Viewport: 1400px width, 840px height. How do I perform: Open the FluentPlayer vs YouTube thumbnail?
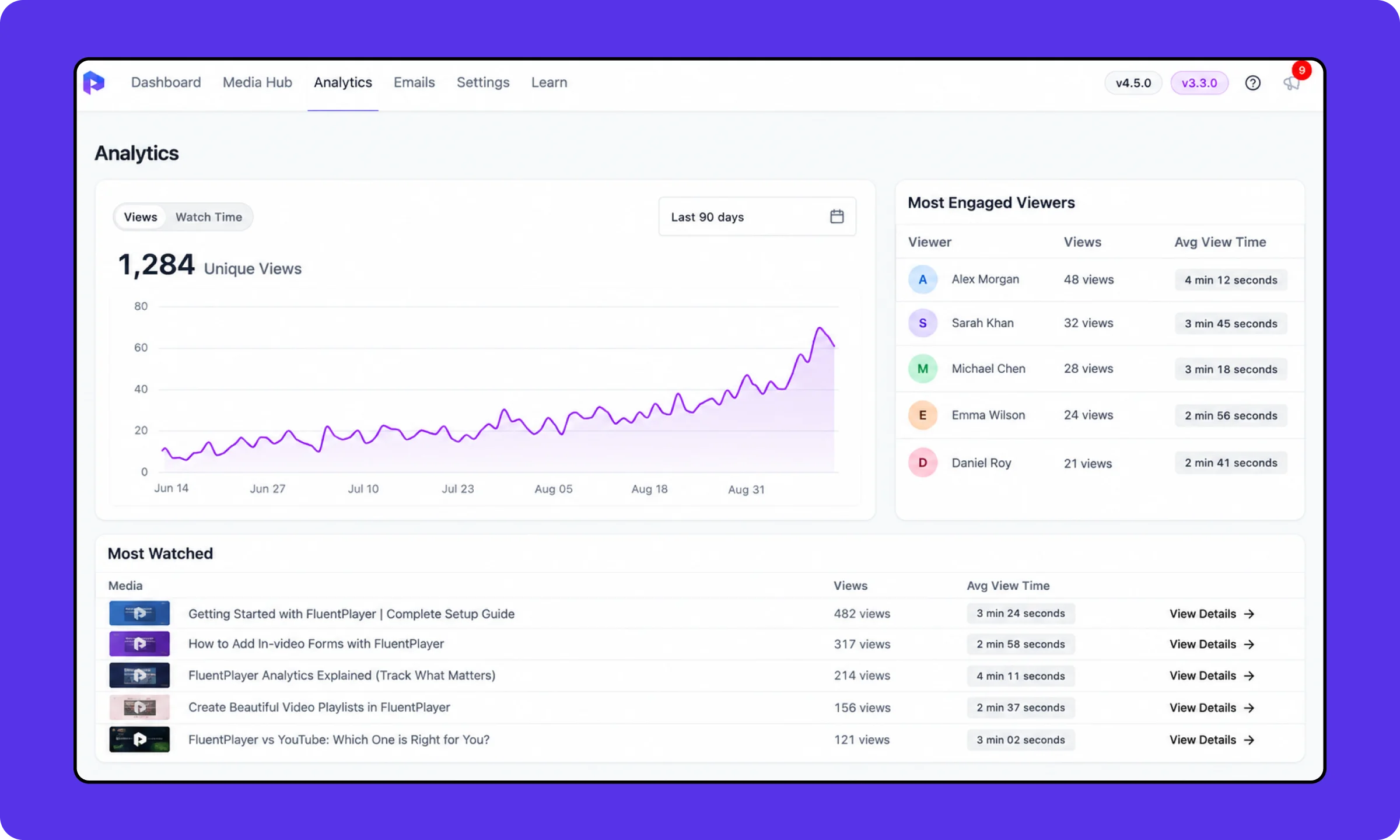coord(139,740)
